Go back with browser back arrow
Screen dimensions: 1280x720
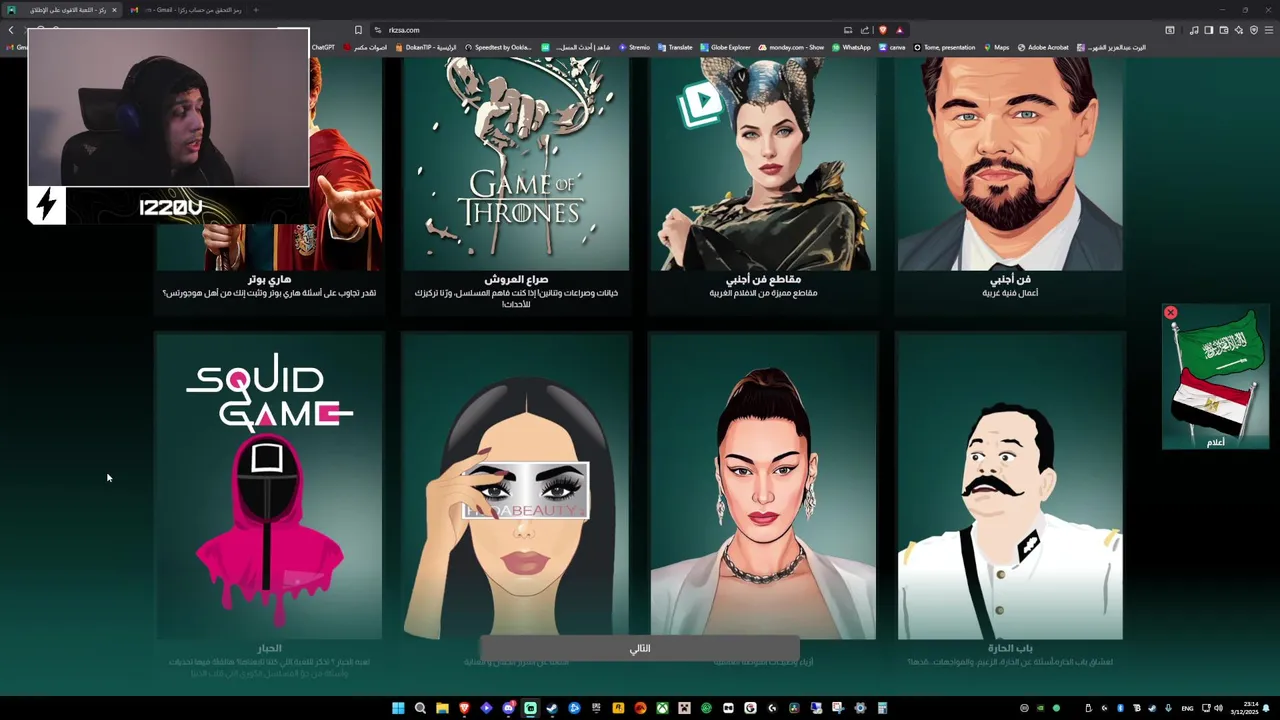[11, 30]
